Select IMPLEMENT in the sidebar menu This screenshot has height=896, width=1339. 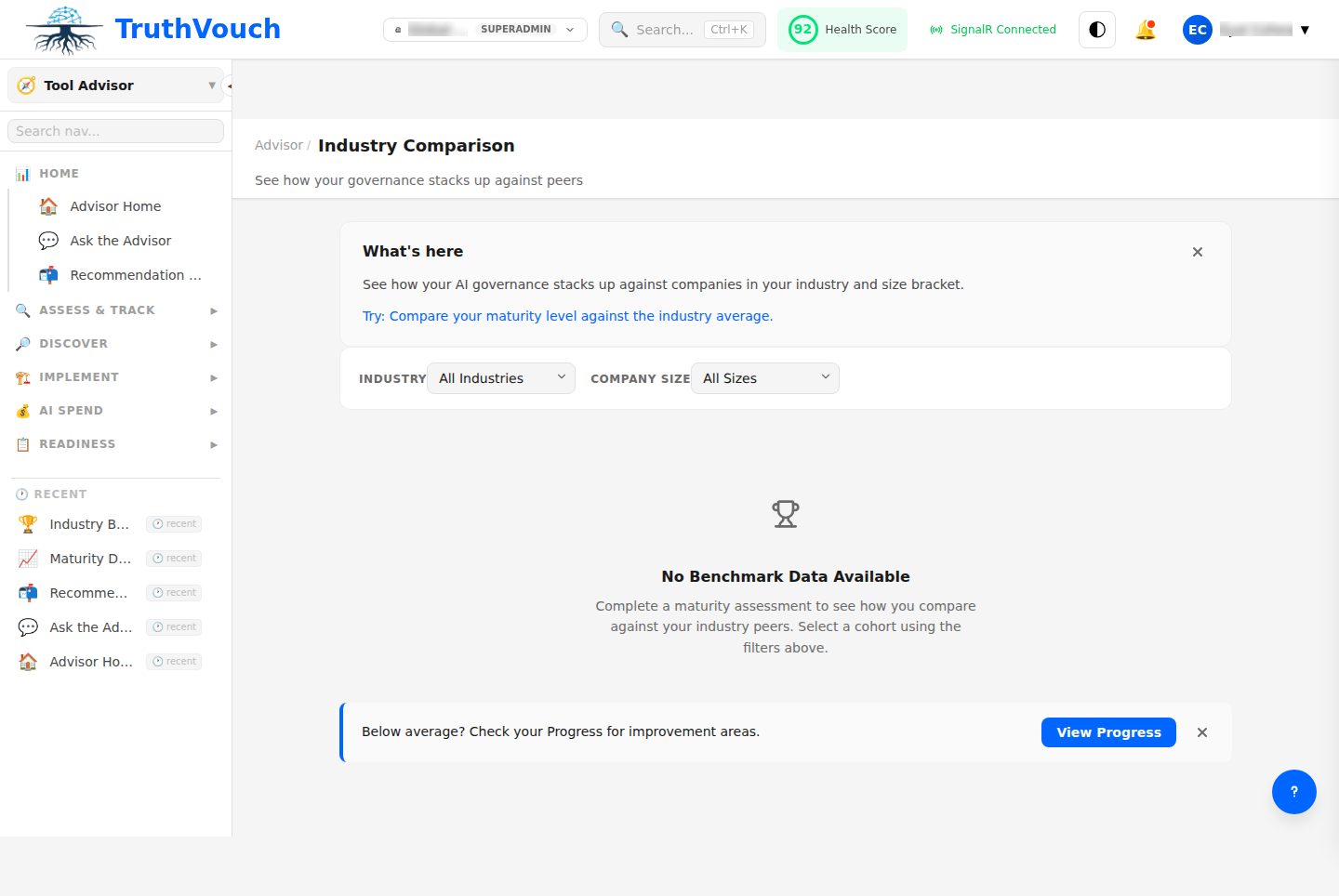pyautogui.click(x=79, y=376)
